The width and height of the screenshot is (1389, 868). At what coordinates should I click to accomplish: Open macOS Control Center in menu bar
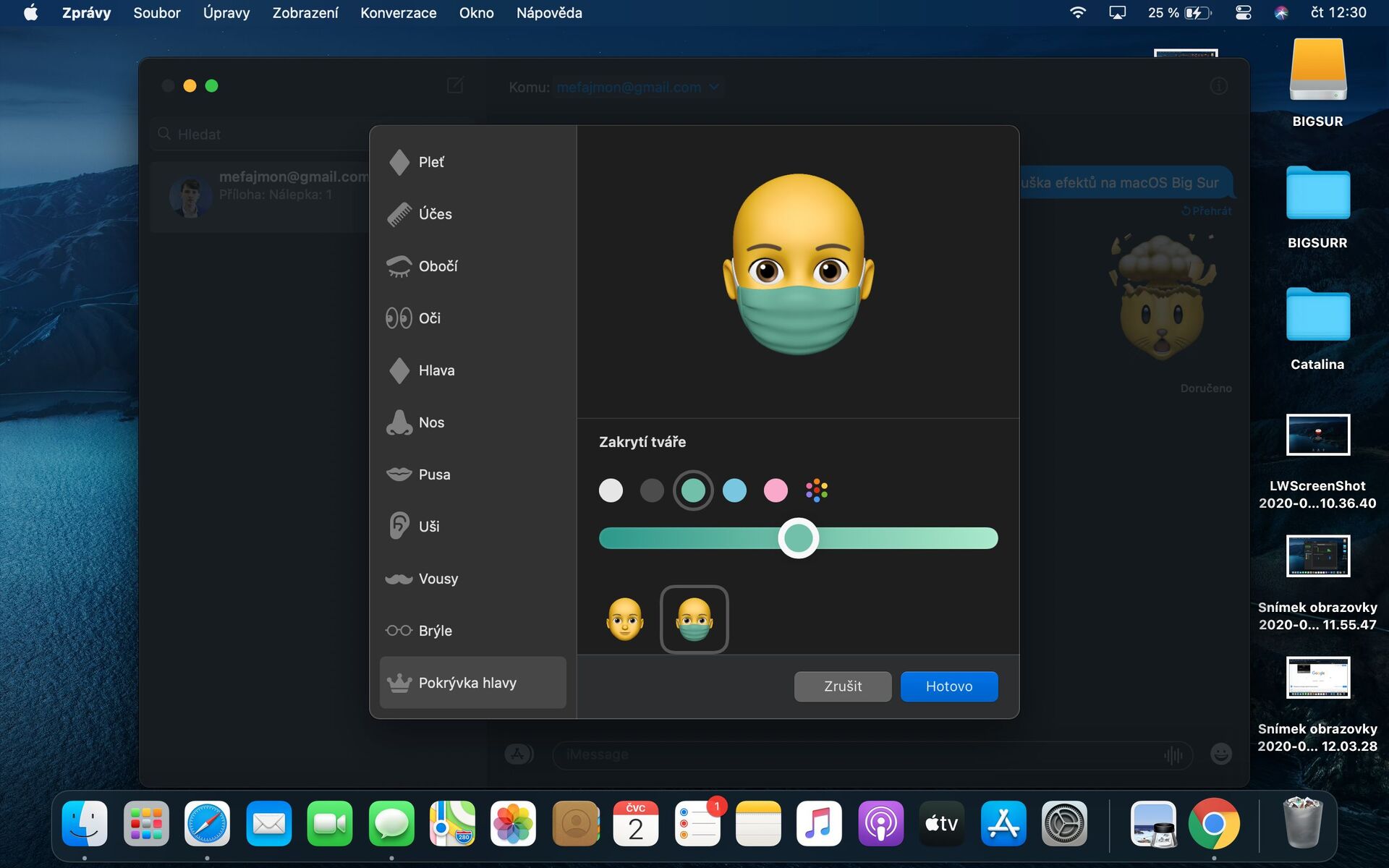(x=1243, y=13)
